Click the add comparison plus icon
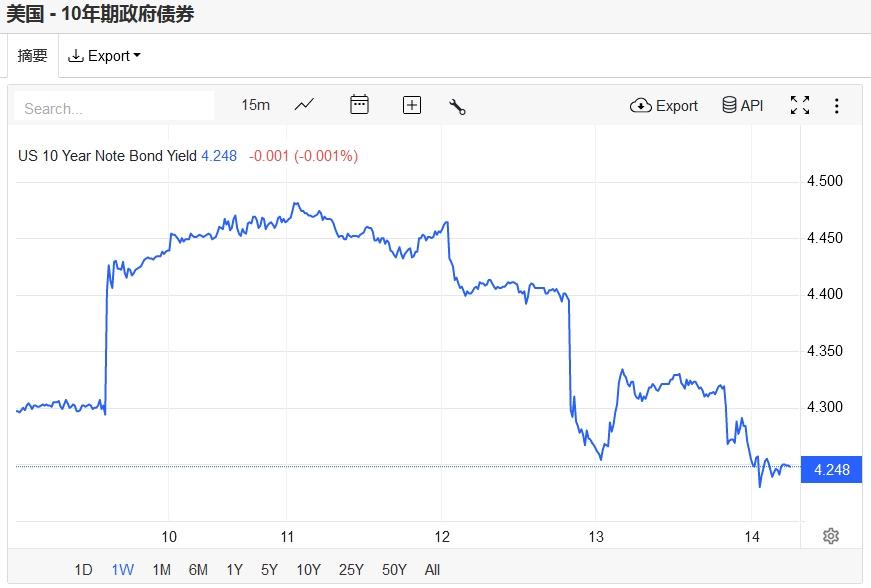871x588 pixels. coord(412,105)
